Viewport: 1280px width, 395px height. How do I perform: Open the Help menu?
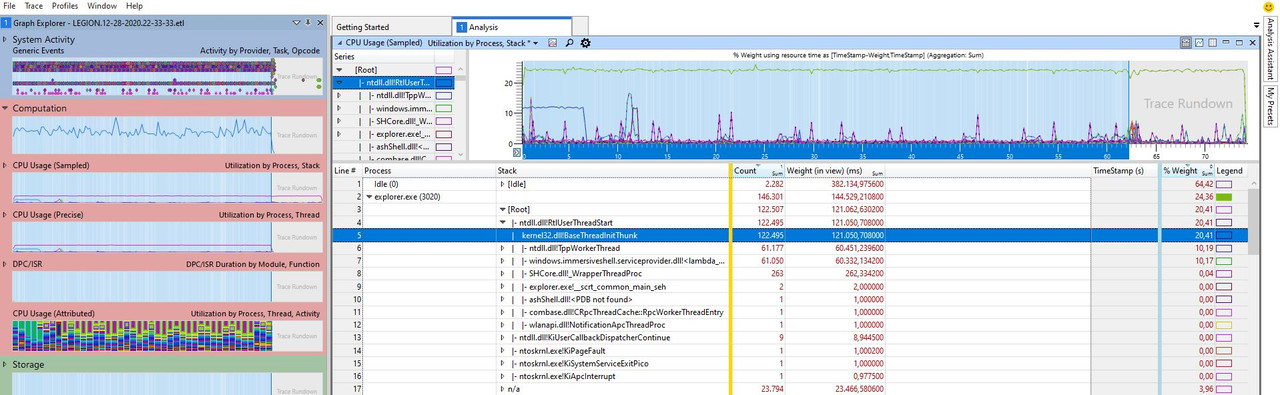(x=134, y=6)
